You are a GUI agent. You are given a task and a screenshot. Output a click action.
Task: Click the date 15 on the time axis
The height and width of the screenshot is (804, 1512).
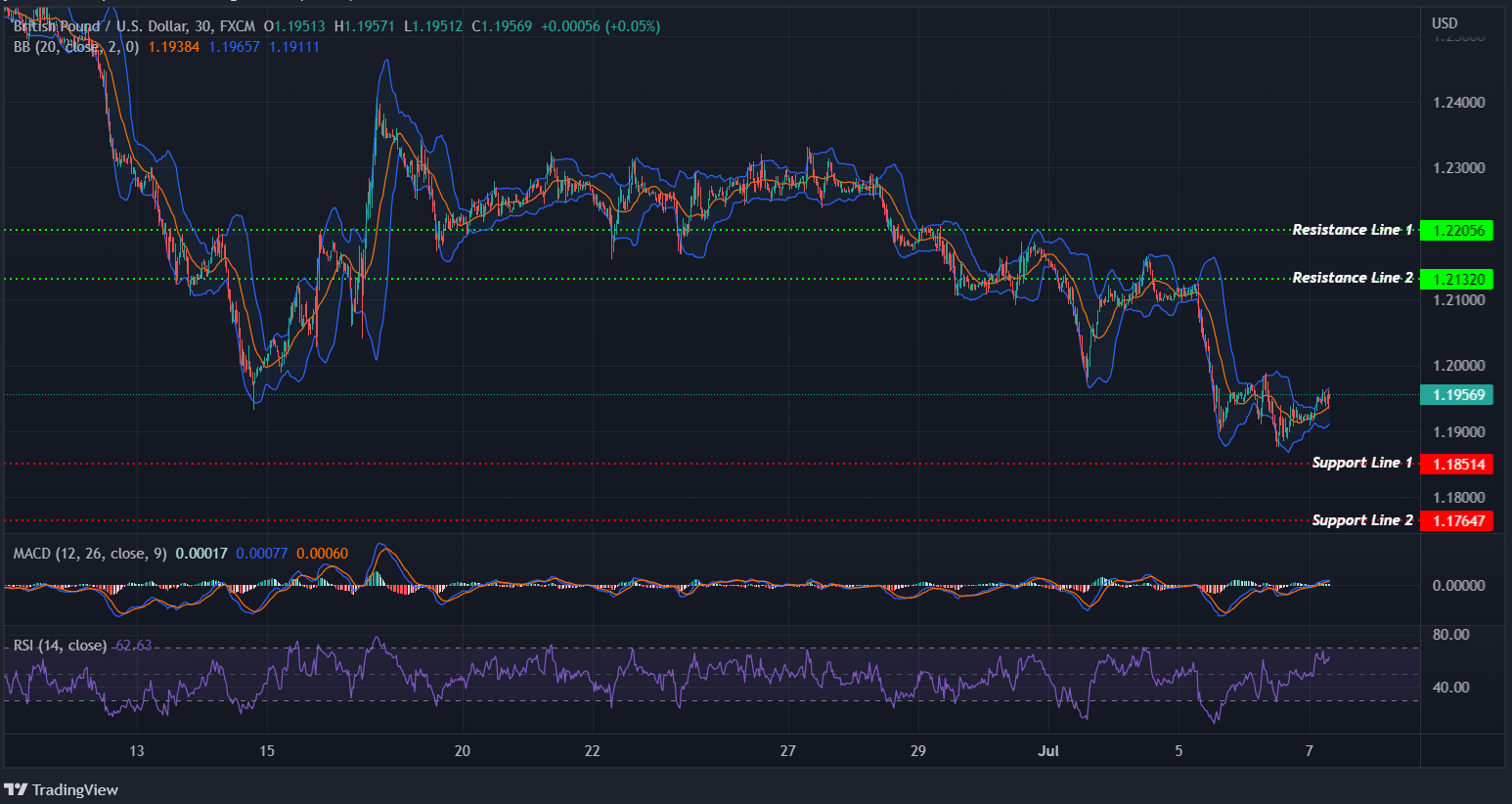pyautogui.click(x=265, y=751)
